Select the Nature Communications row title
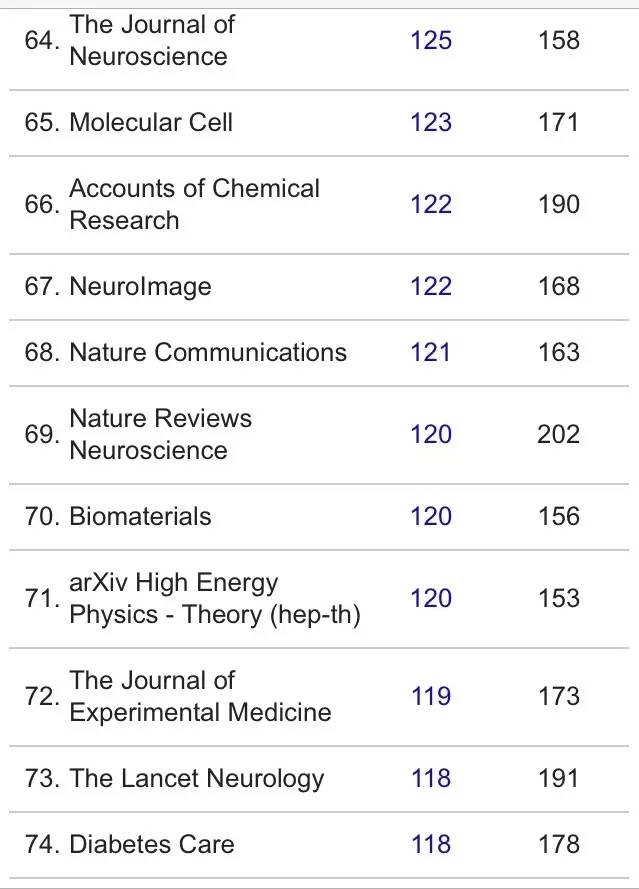The height and width of the screenshot is (889, 639). coord(208,353)
